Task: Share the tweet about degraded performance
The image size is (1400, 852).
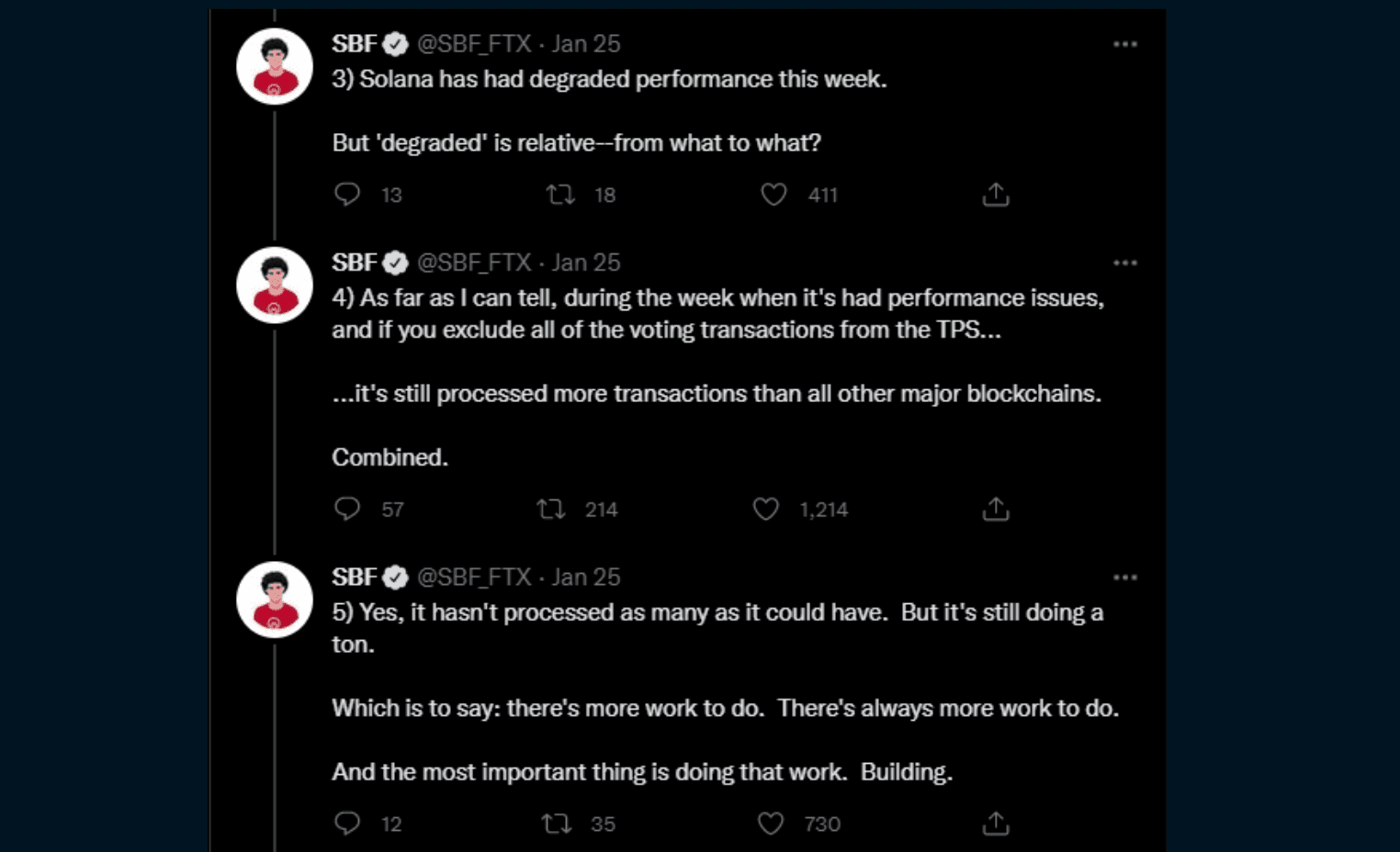Action: tap(996, 194)
